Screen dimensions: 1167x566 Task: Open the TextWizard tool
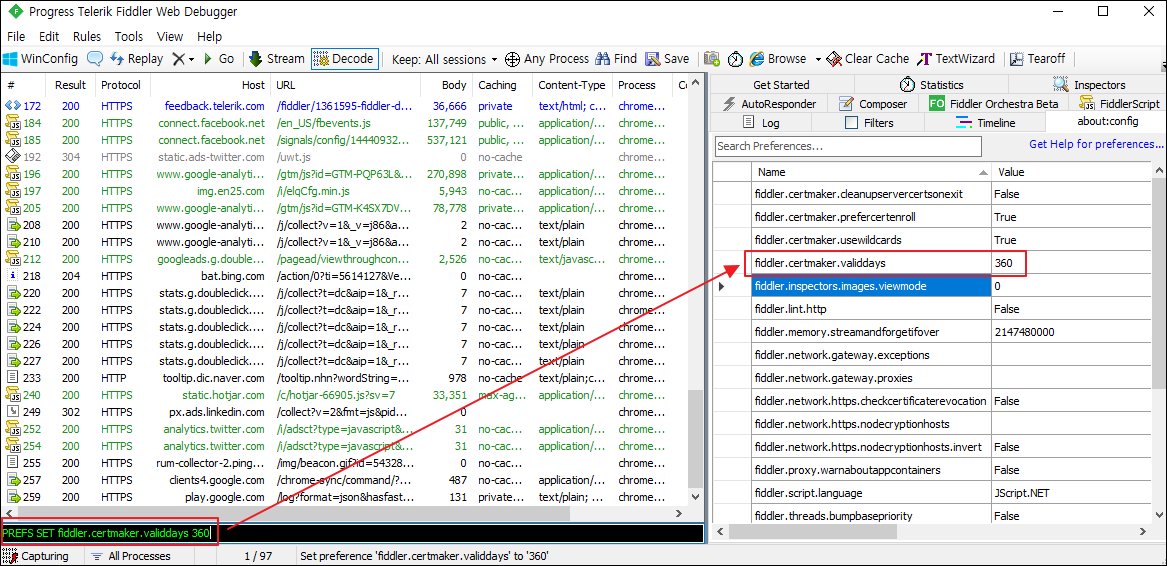click(956, 59)
